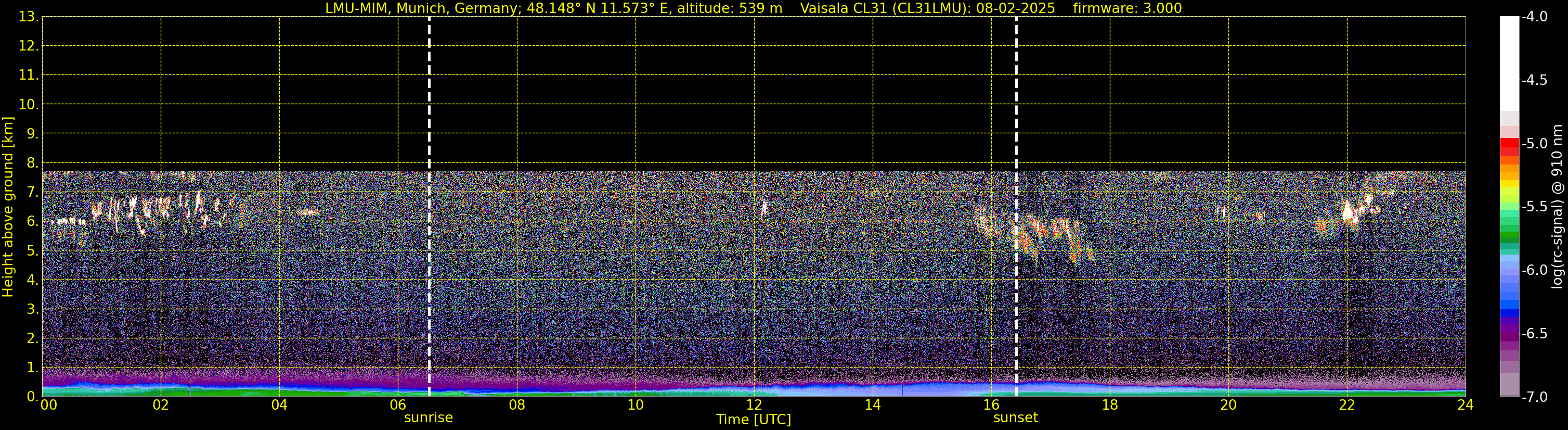Click the 'sunset' label below the time axis
1568x430 pixels.
pos(1015,418)
